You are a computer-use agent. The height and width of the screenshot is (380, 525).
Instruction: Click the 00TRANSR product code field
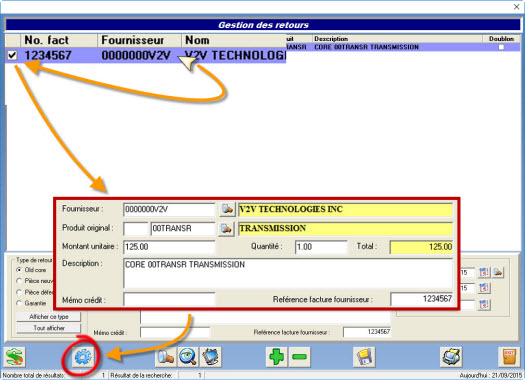point(183,229)
